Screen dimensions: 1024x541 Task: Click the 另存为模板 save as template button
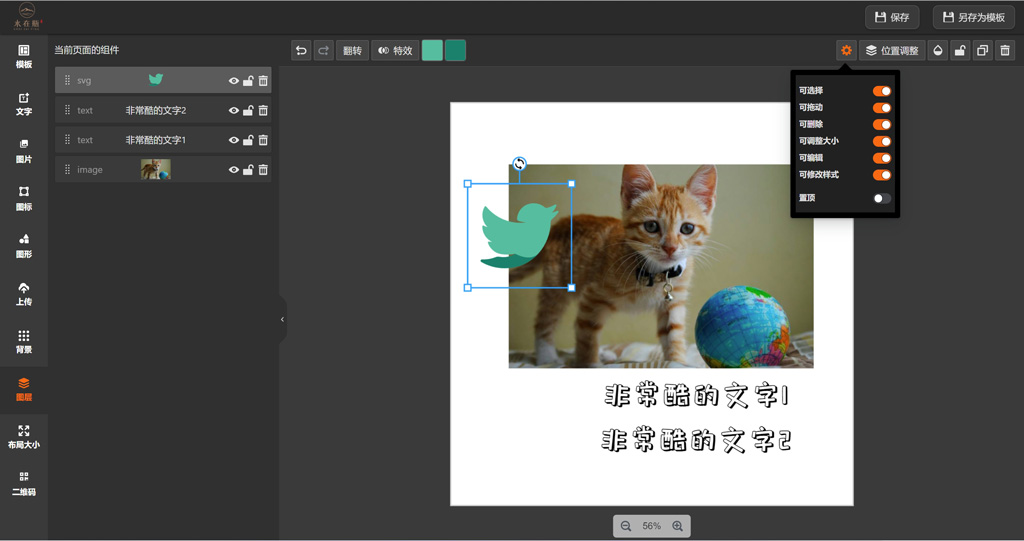click(973, 18)
